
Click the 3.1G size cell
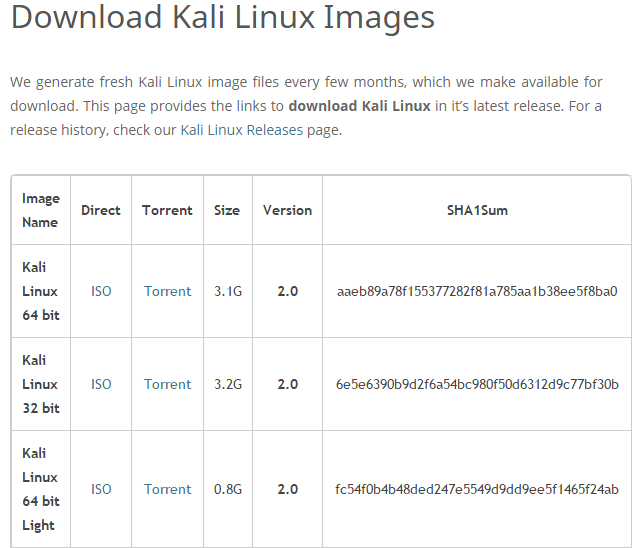tap(228, 291)
